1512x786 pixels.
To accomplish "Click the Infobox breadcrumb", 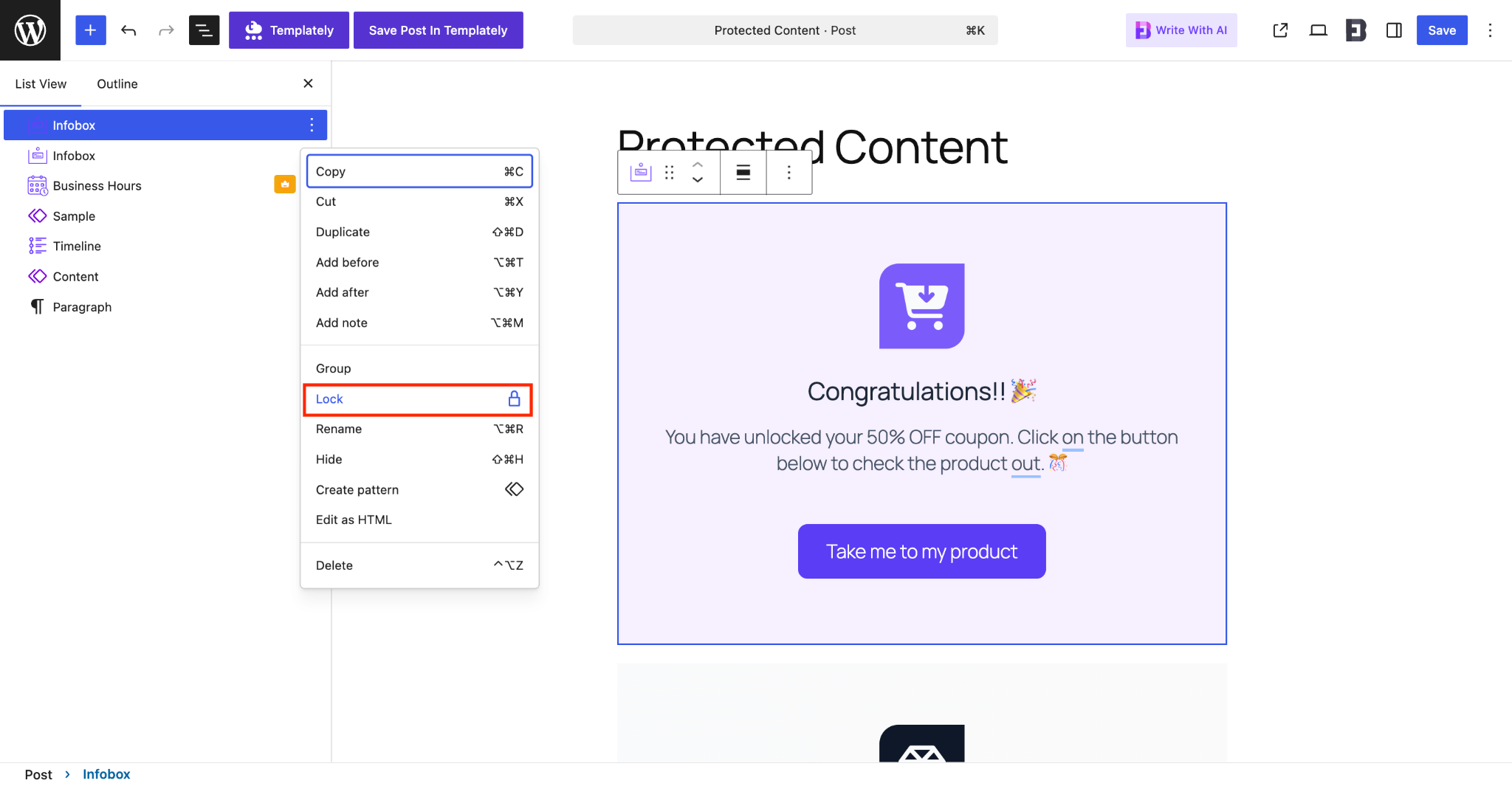I will pos(106,774).
